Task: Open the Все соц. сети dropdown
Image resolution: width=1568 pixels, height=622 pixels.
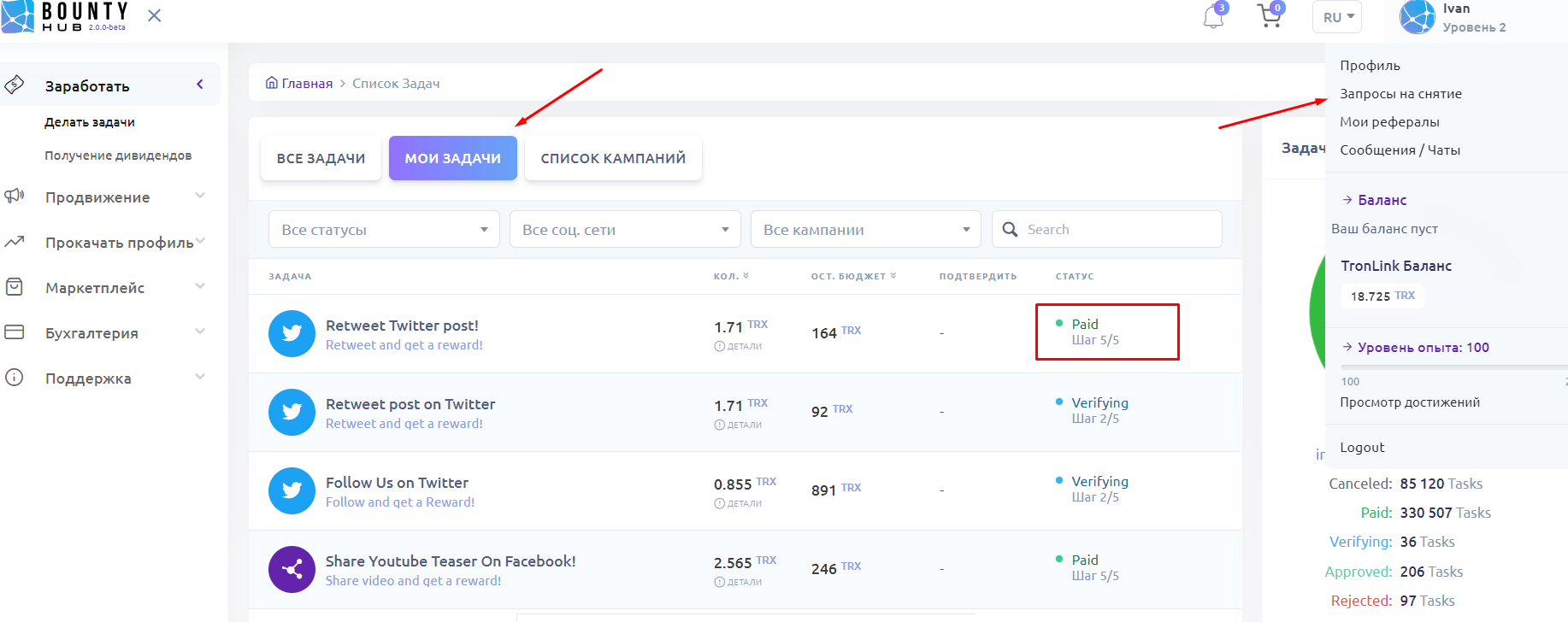Action: point(625,230)
